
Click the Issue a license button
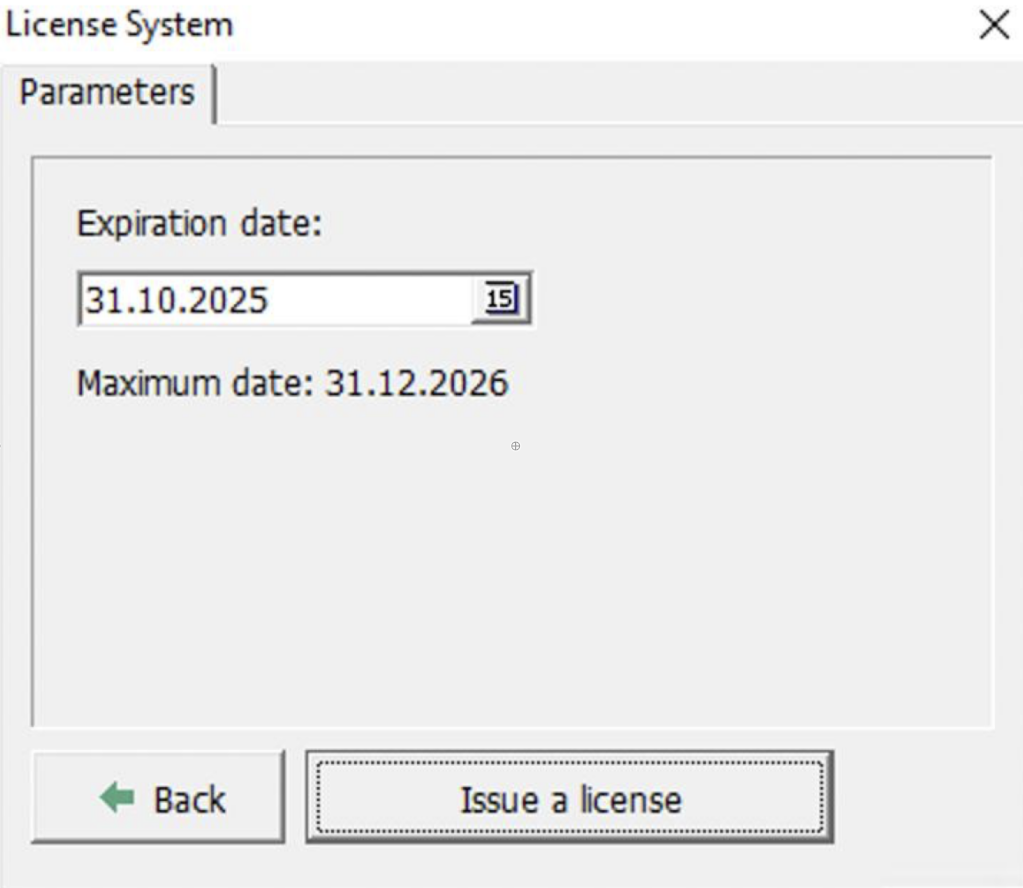coord(569,798)
